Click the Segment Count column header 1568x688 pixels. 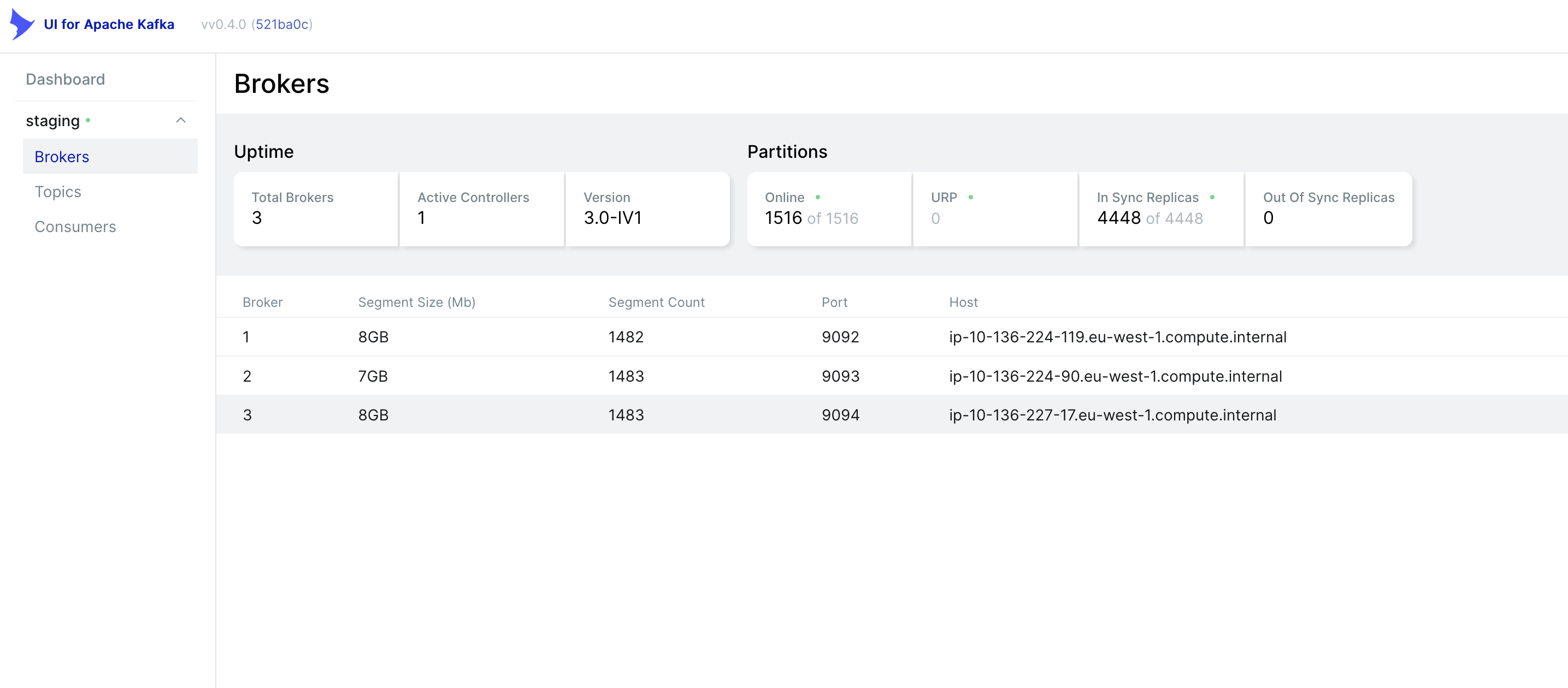tap(656, 303)
